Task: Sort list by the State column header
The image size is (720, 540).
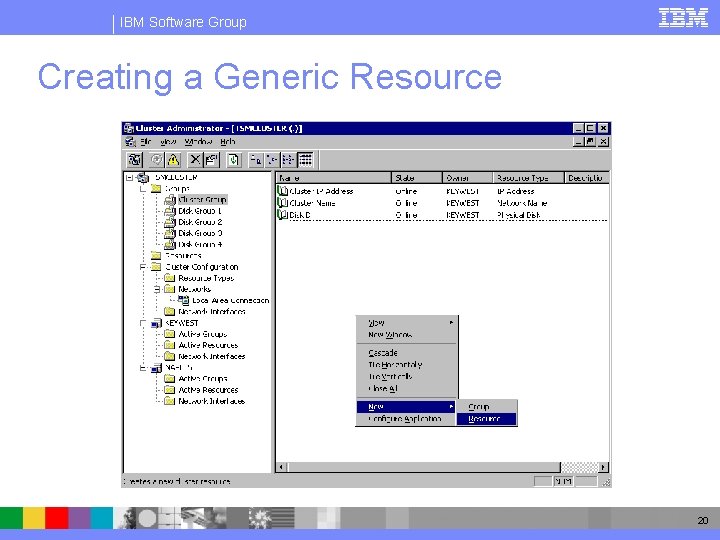Action: pyautogui.click(x=417, y=178)
